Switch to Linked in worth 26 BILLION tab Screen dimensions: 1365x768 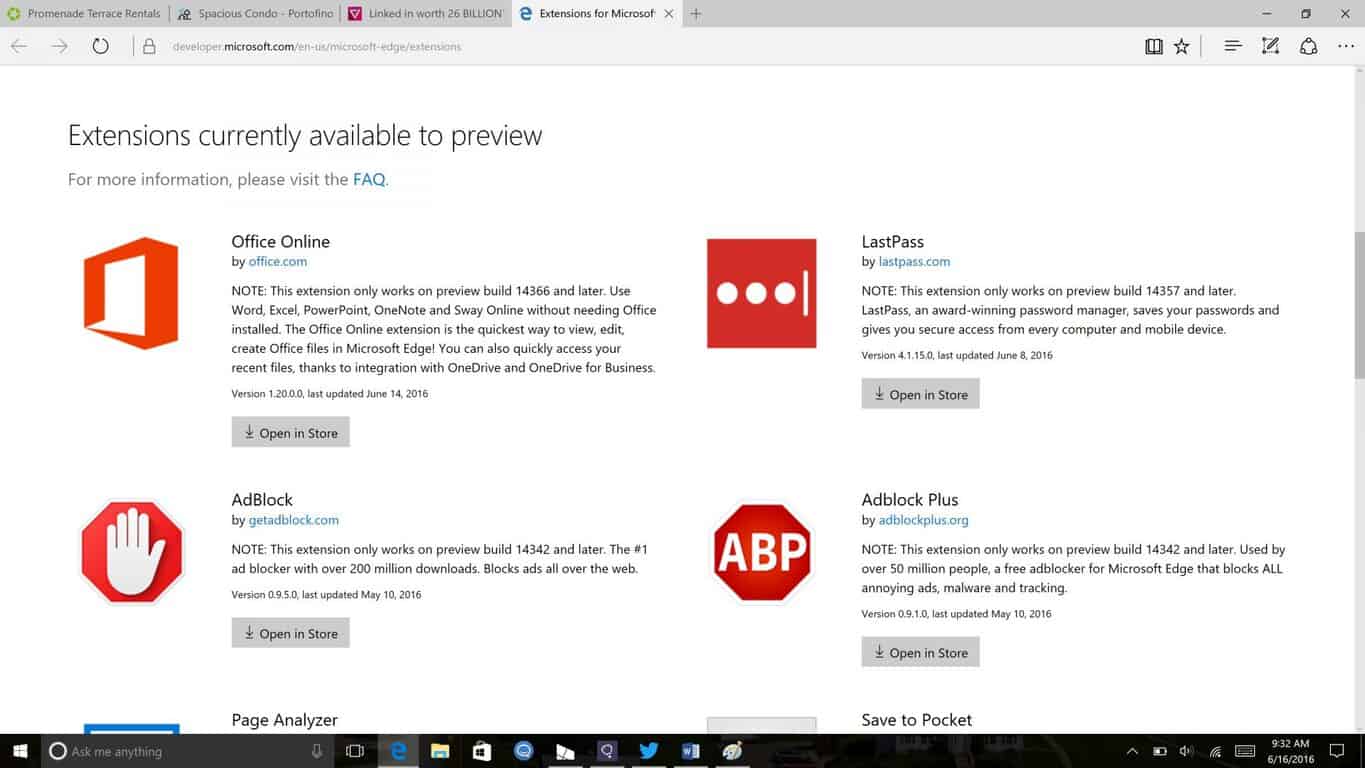425,14
